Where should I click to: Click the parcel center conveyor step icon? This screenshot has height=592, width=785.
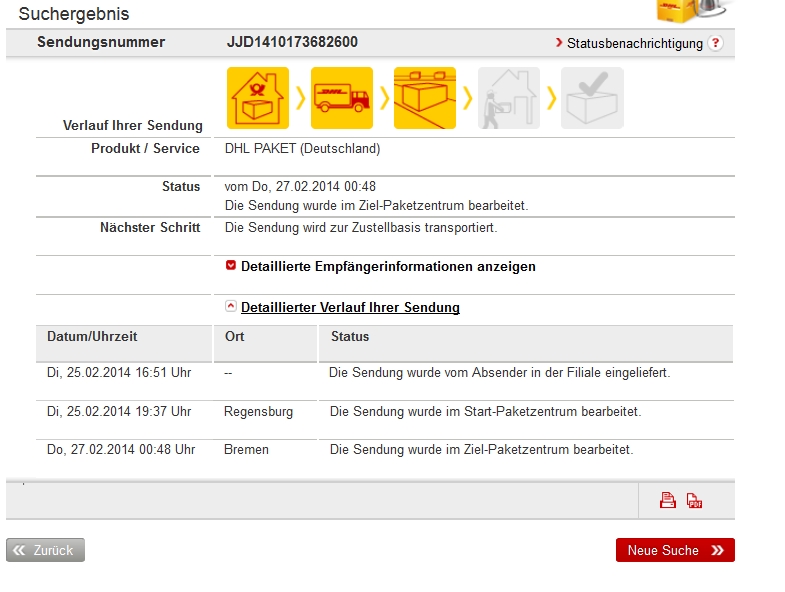pyautogui.click(x=424, y=98)
